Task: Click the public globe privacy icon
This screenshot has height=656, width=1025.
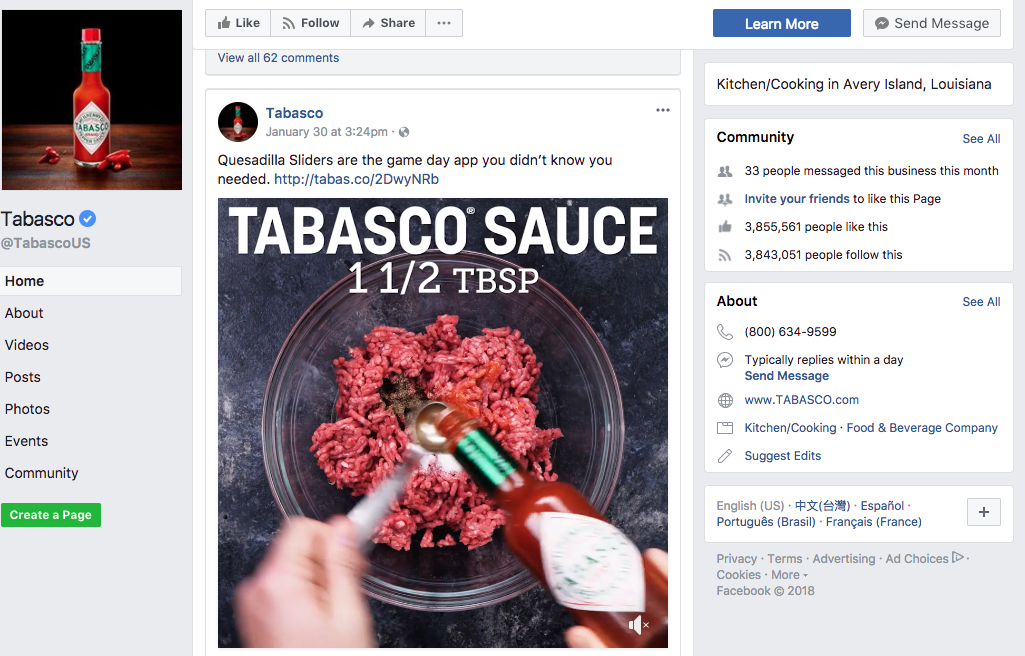Action: (404, 132)
